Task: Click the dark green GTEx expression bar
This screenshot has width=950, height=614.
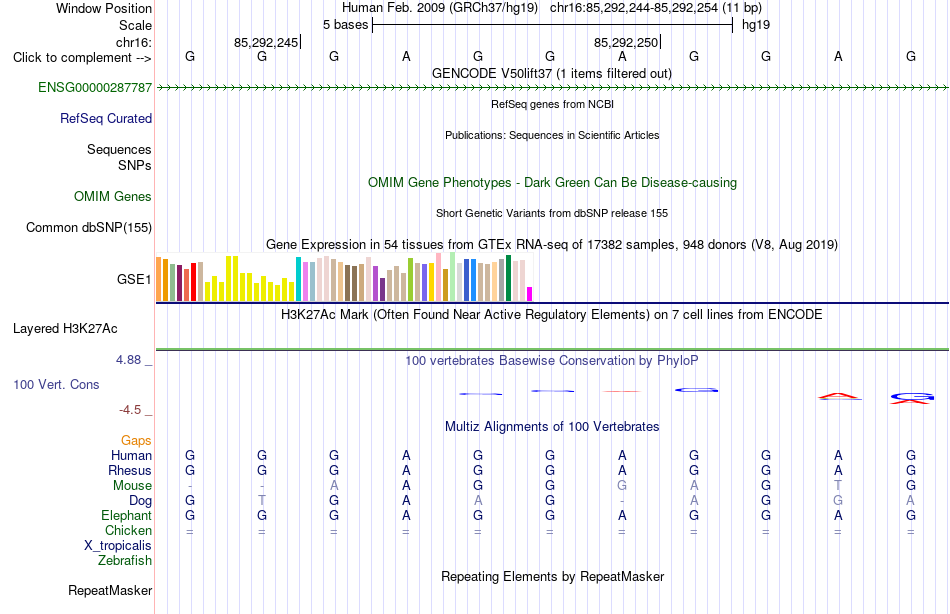Action: pyautogui.click(x=508, y=278)
